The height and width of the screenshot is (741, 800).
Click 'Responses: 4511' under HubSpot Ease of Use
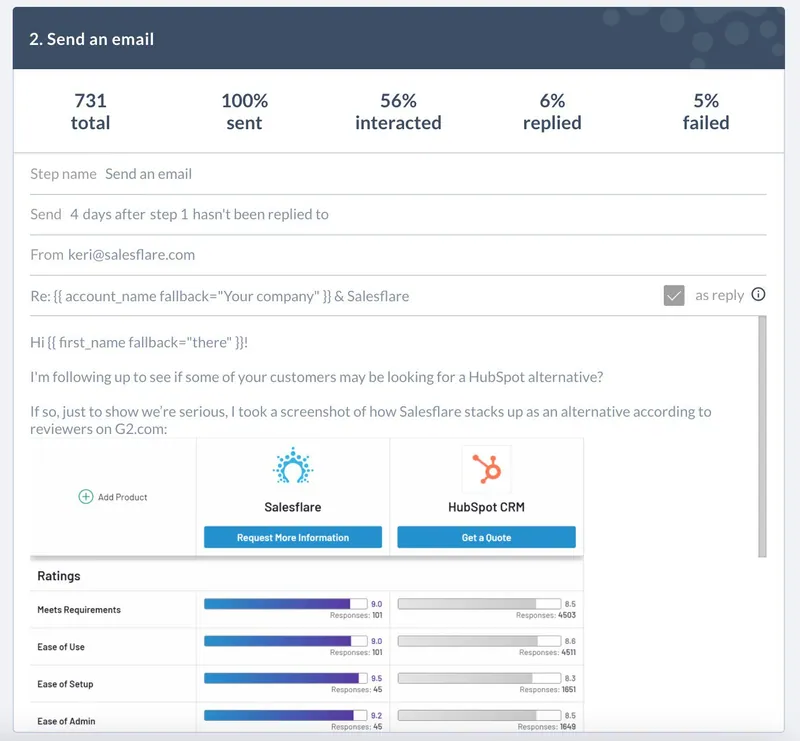(x=547, y=653)
